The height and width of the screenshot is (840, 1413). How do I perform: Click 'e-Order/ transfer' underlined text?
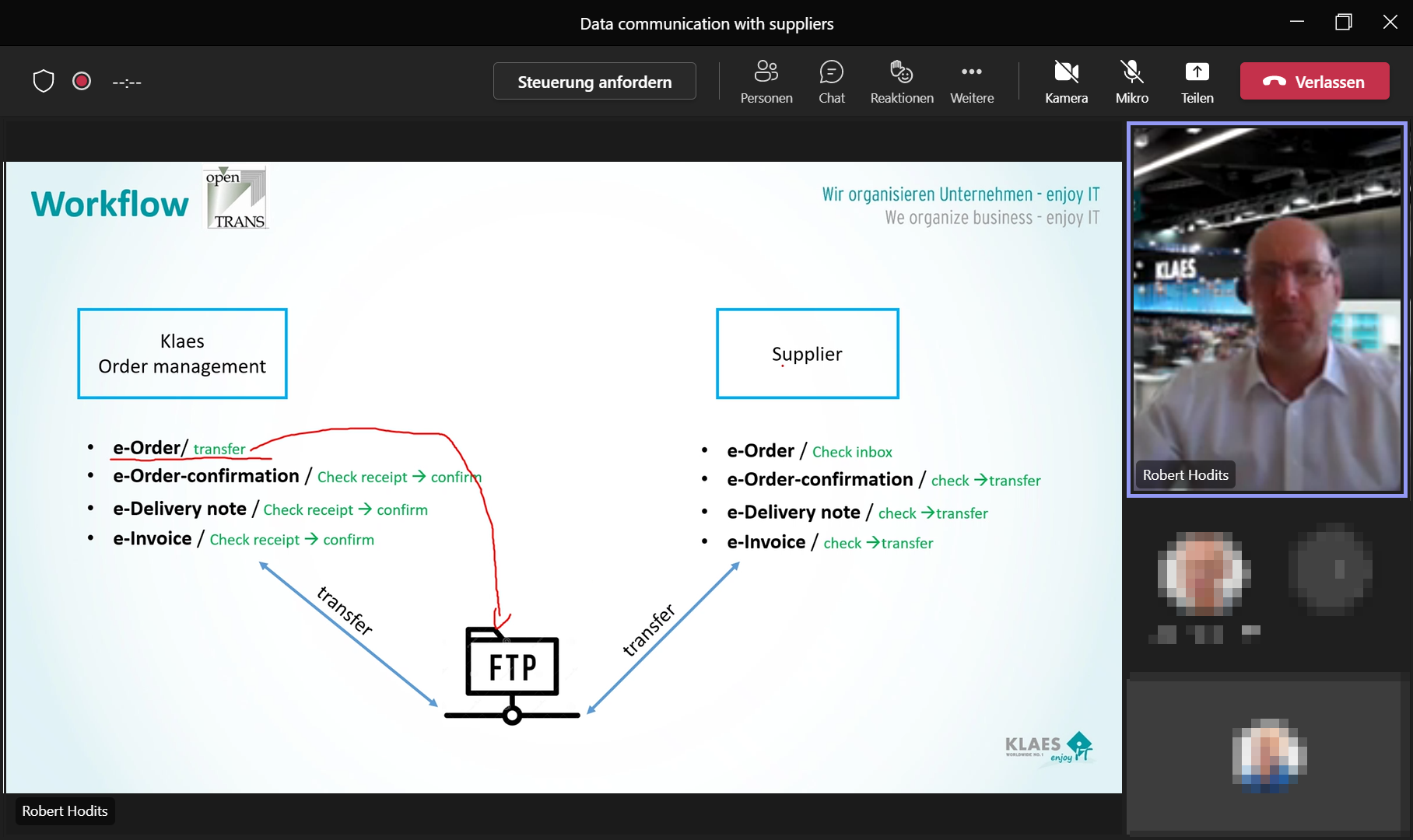pyautogui.click(x=179, y=448)
